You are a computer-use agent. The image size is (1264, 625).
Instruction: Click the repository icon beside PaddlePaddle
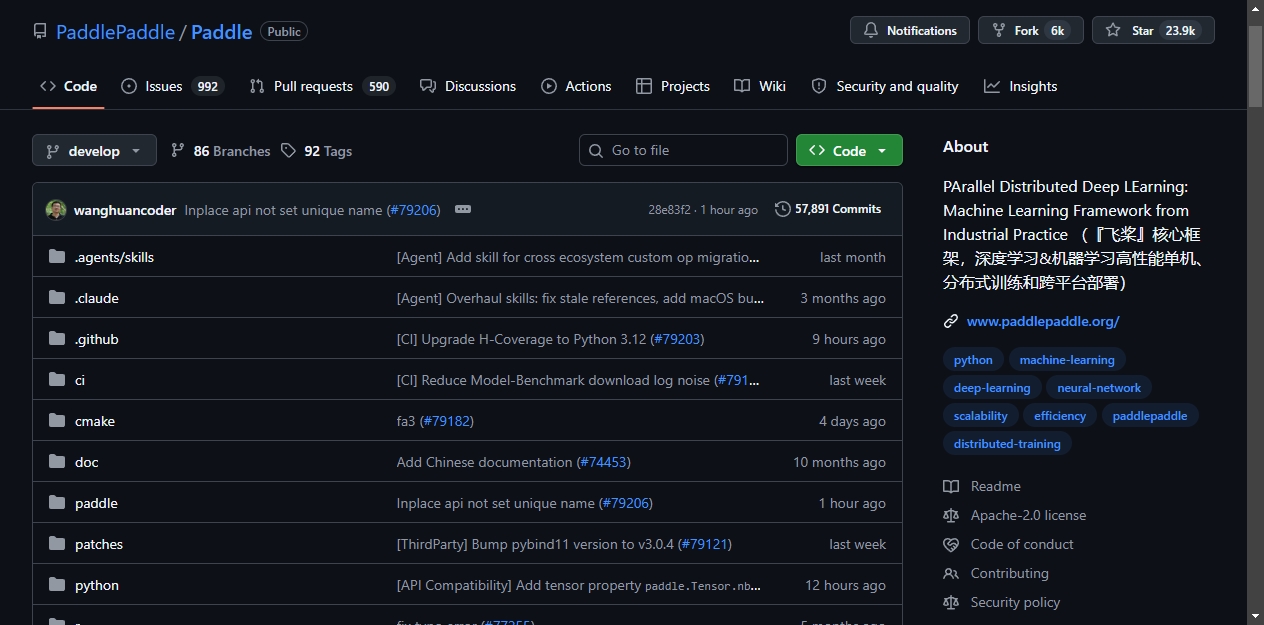(x=40, y=31)
